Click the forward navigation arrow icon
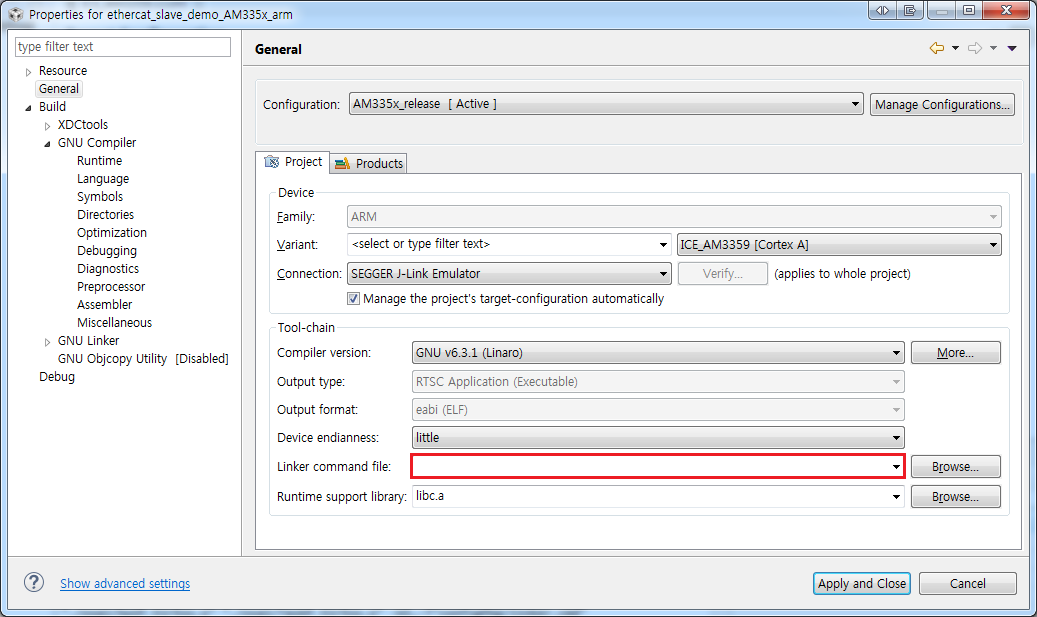This screenshot has width=1037, height=617. [x=975, y=48]
